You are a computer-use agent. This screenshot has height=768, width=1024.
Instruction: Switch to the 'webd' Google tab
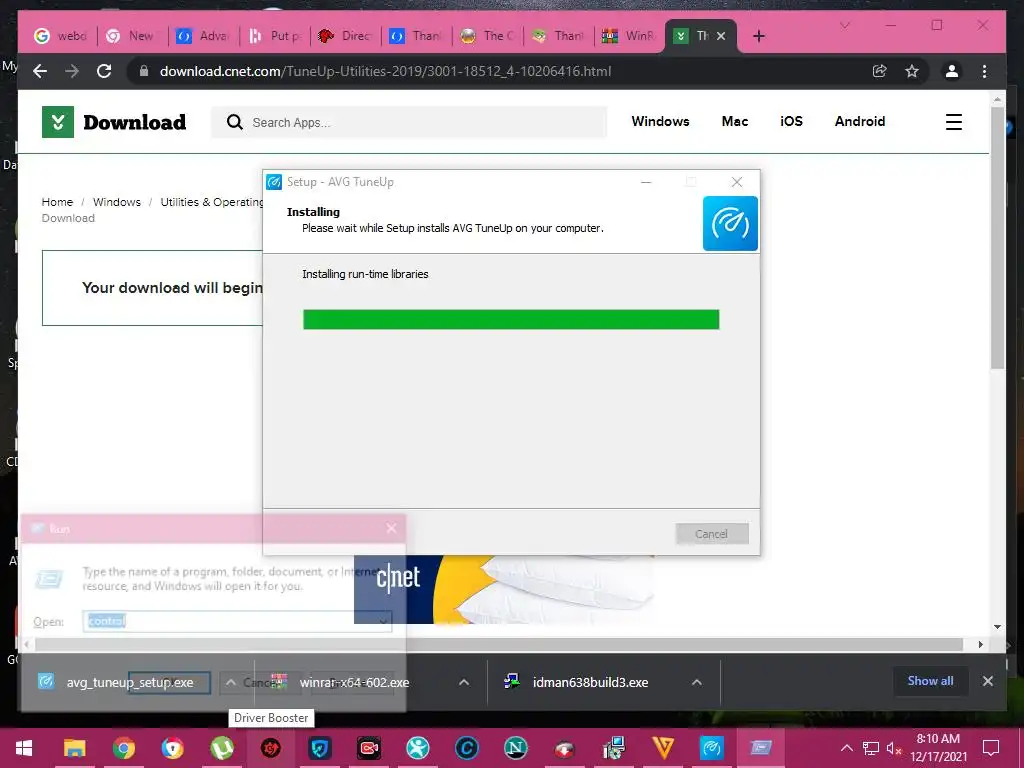point(60,36)
